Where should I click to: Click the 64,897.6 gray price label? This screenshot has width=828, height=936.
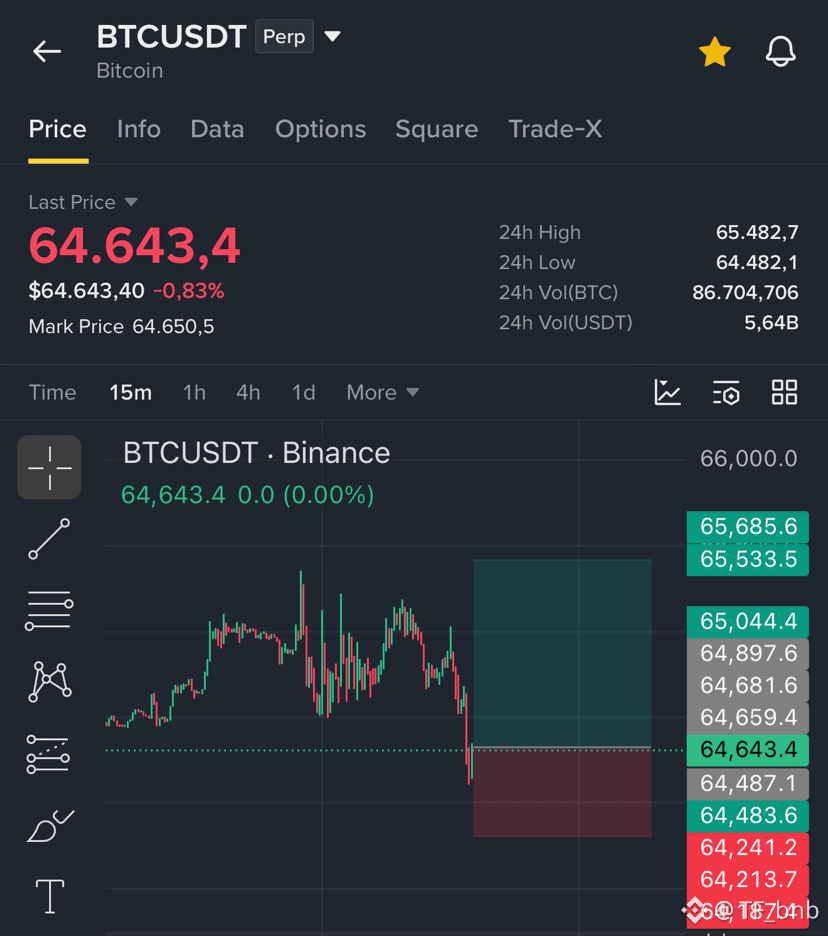[747, 654]
